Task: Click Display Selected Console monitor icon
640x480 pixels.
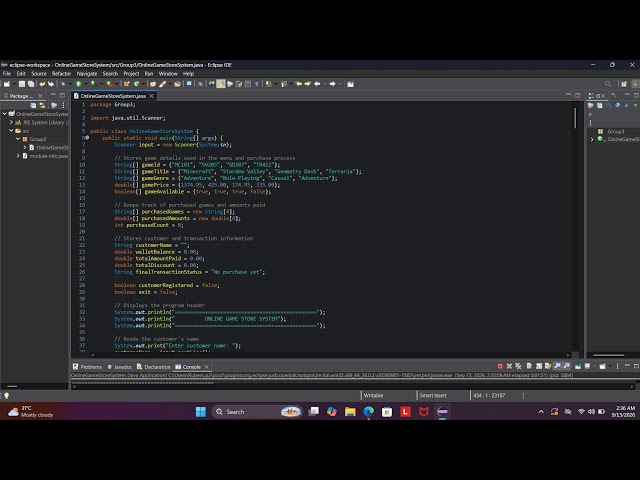Action: (x=588, y=366)
